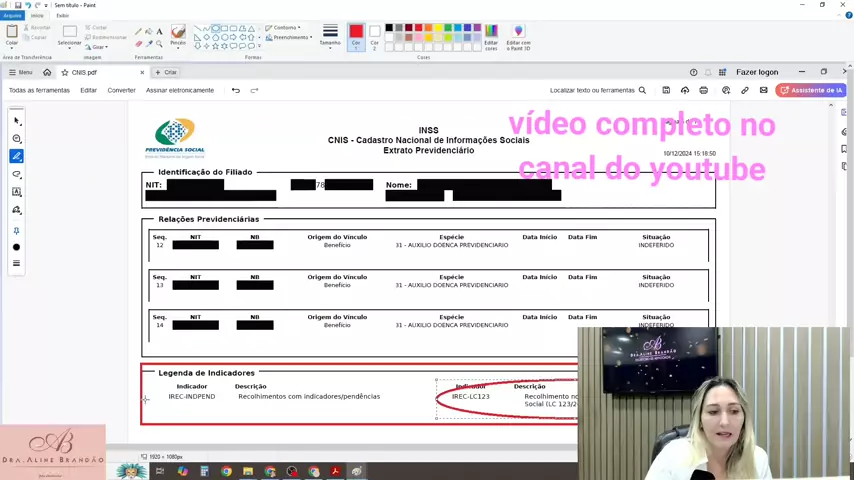Switch to the Exibir ribbon tab
This screenshot has height=480, width=854.
point(63,15)
